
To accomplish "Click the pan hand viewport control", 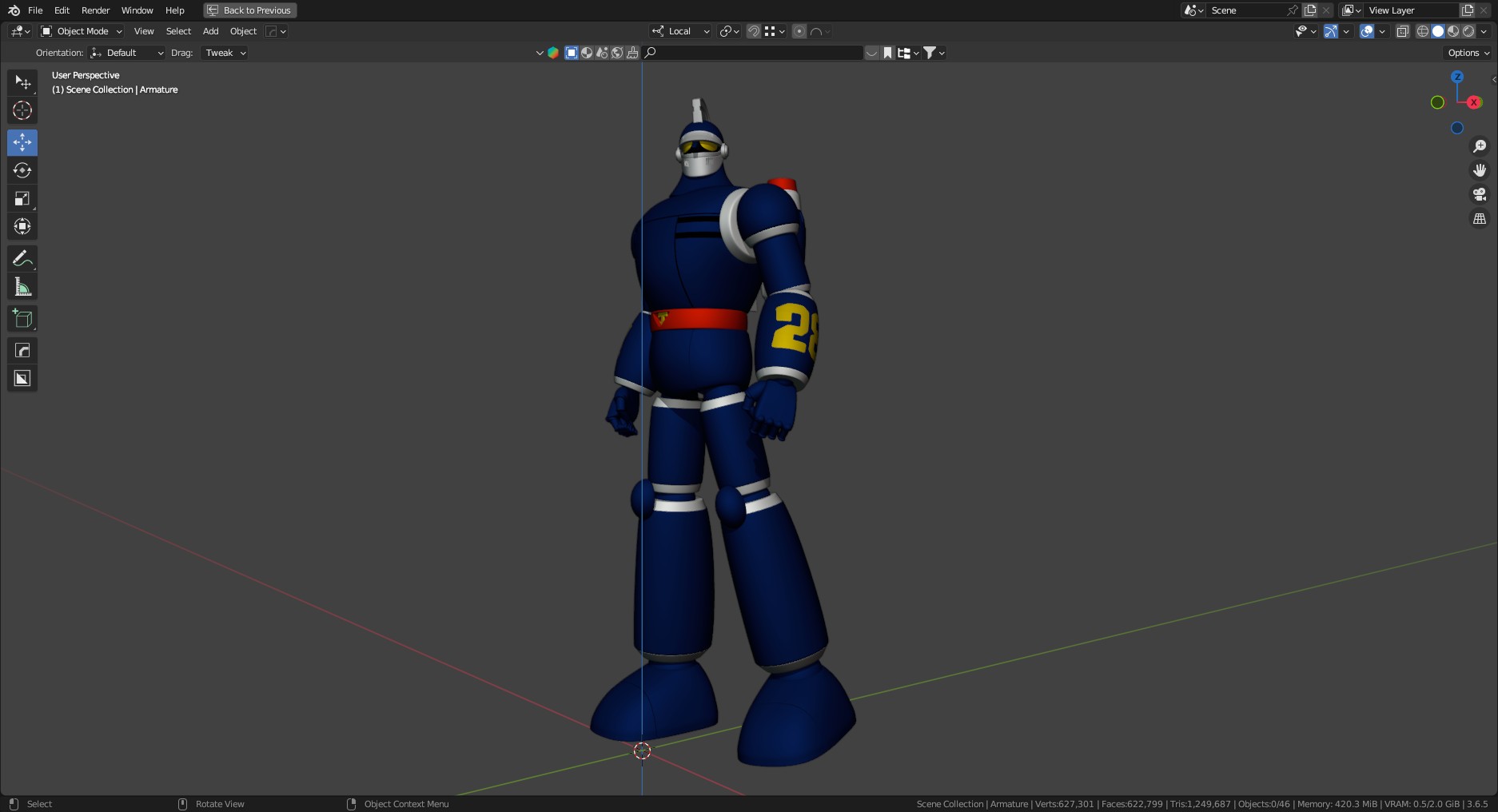I will (x=1480, y=170).
